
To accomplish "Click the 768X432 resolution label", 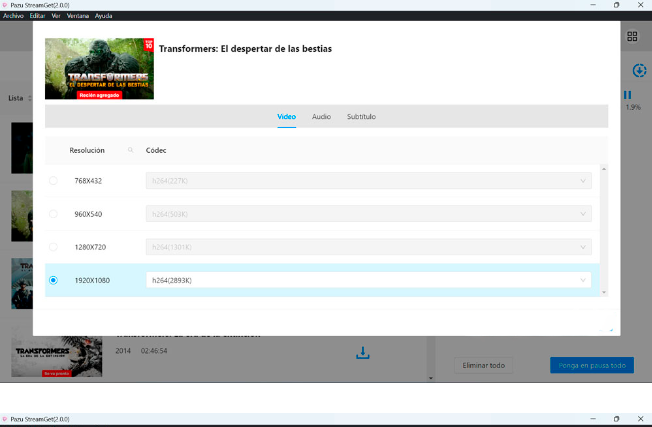I will [x=88, y=180].
